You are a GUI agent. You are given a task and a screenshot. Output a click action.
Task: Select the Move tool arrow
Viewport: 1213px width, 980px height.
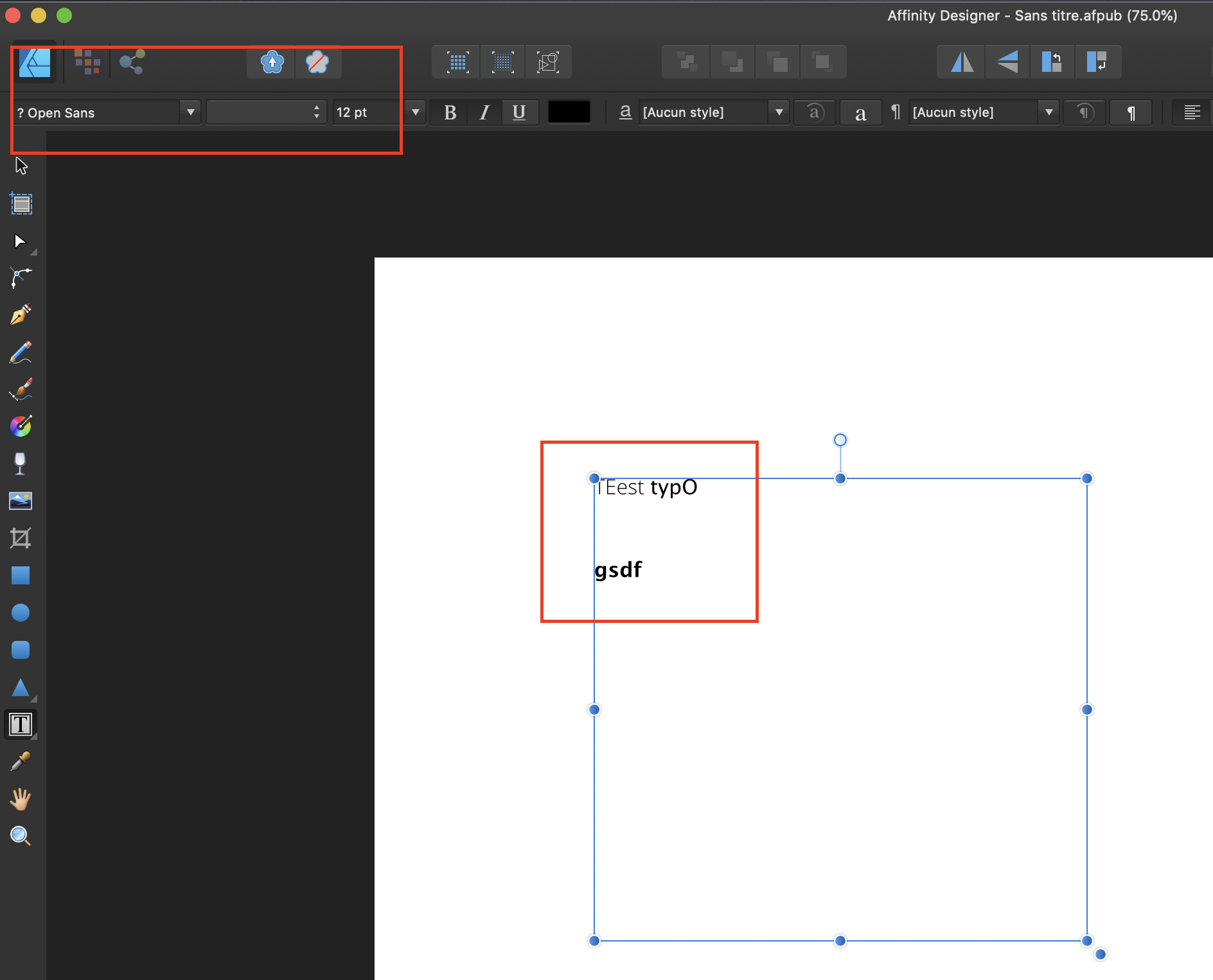[21, 166]
